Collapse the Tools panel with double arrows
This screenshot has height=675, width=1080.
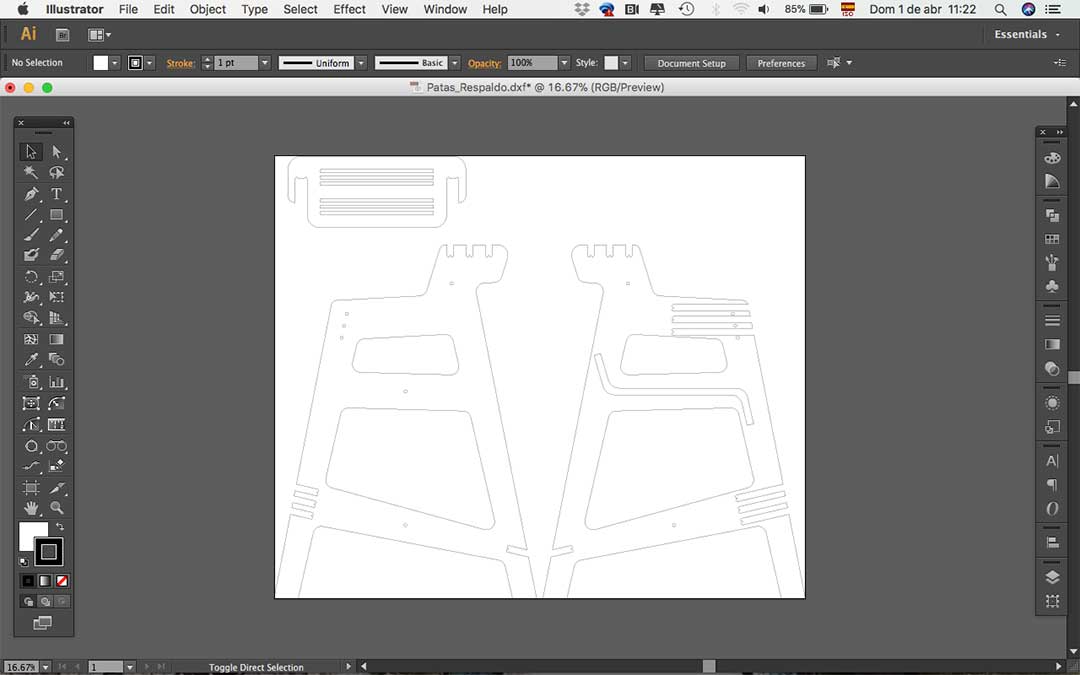click(66, 123)
